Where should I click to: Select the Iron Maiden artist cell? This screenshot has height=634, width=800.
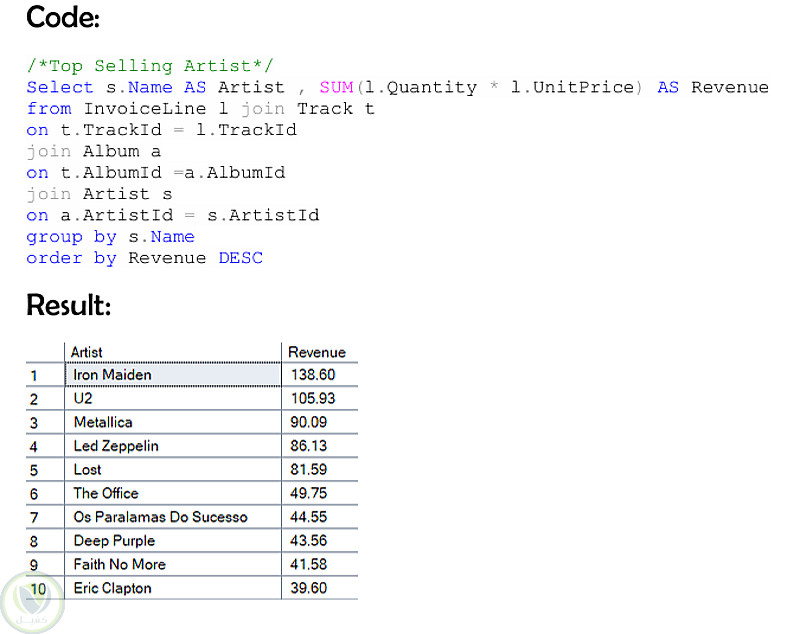pos(173,375)
